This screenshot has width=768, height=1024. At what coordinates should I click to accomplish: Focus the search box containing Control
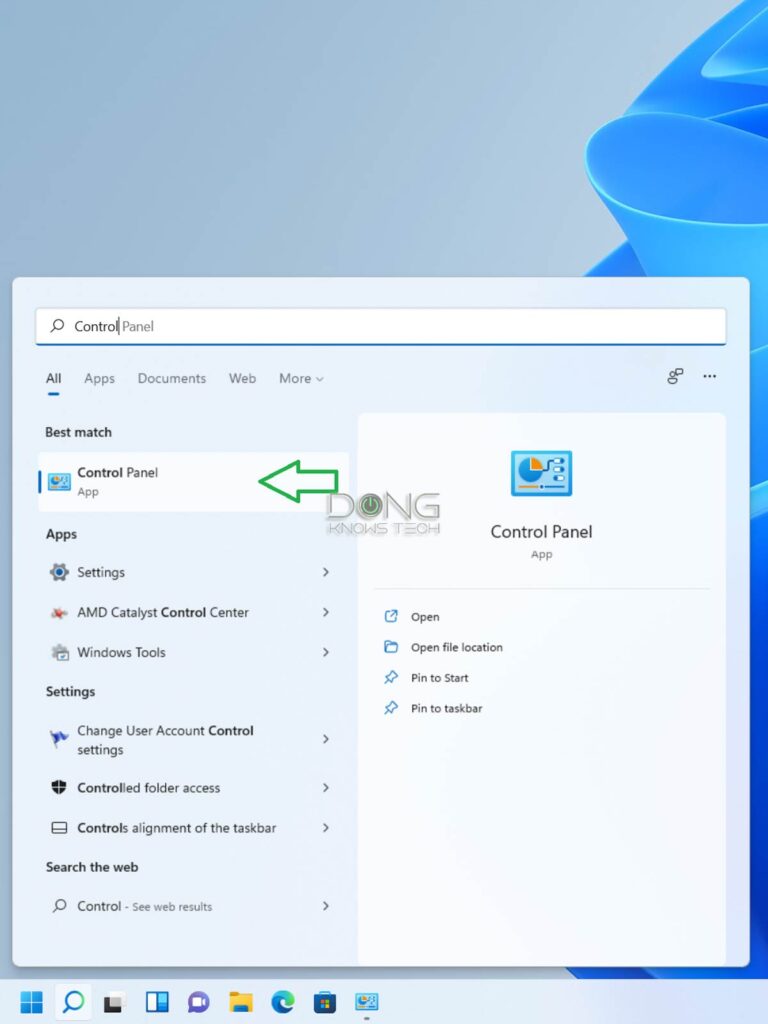click(x=381, y=326)
